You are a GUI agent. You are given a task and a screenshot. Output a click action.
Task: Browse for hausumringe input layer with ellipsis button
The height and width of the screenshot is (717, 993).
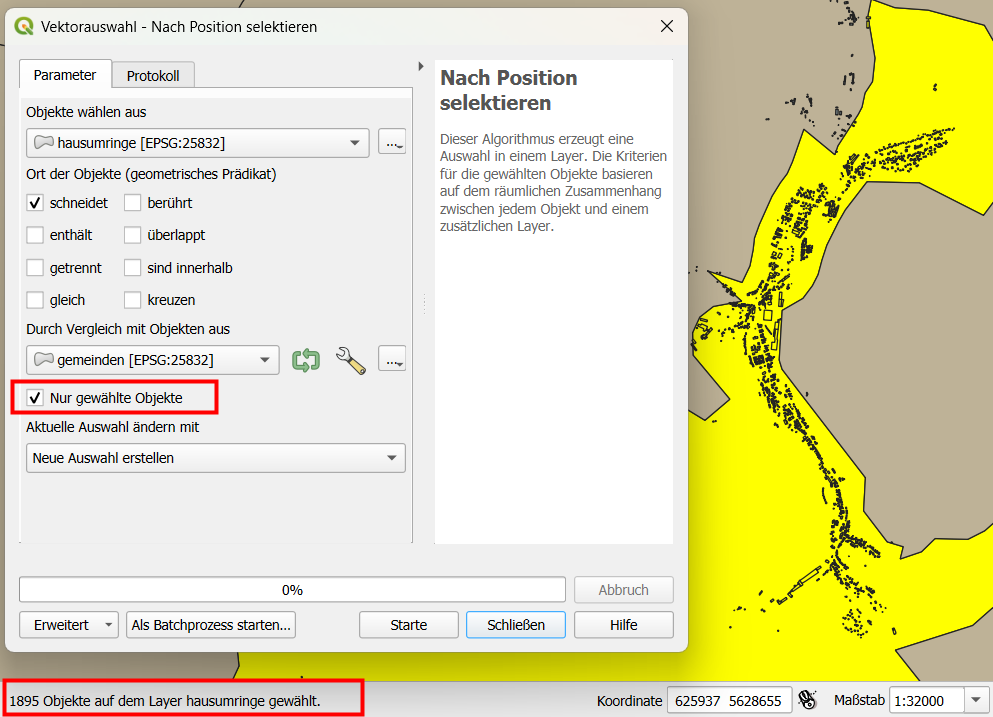click(392, 142)
